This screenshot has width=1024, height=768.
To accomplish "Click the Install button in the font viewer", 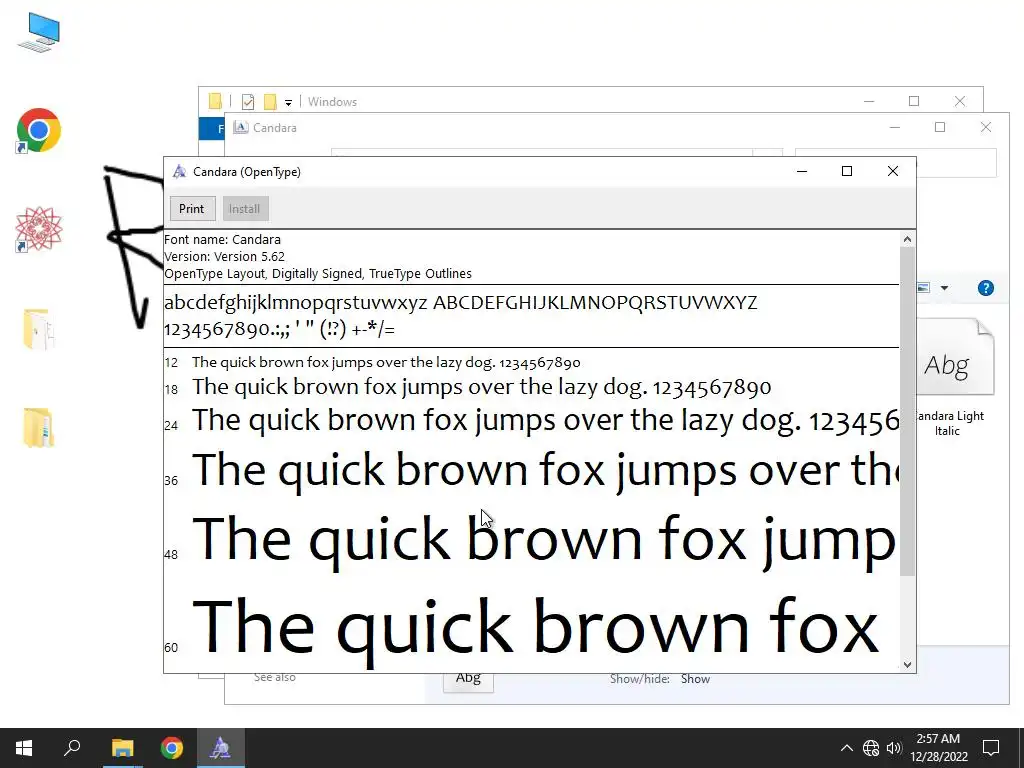I will click(x=244, y=208).
